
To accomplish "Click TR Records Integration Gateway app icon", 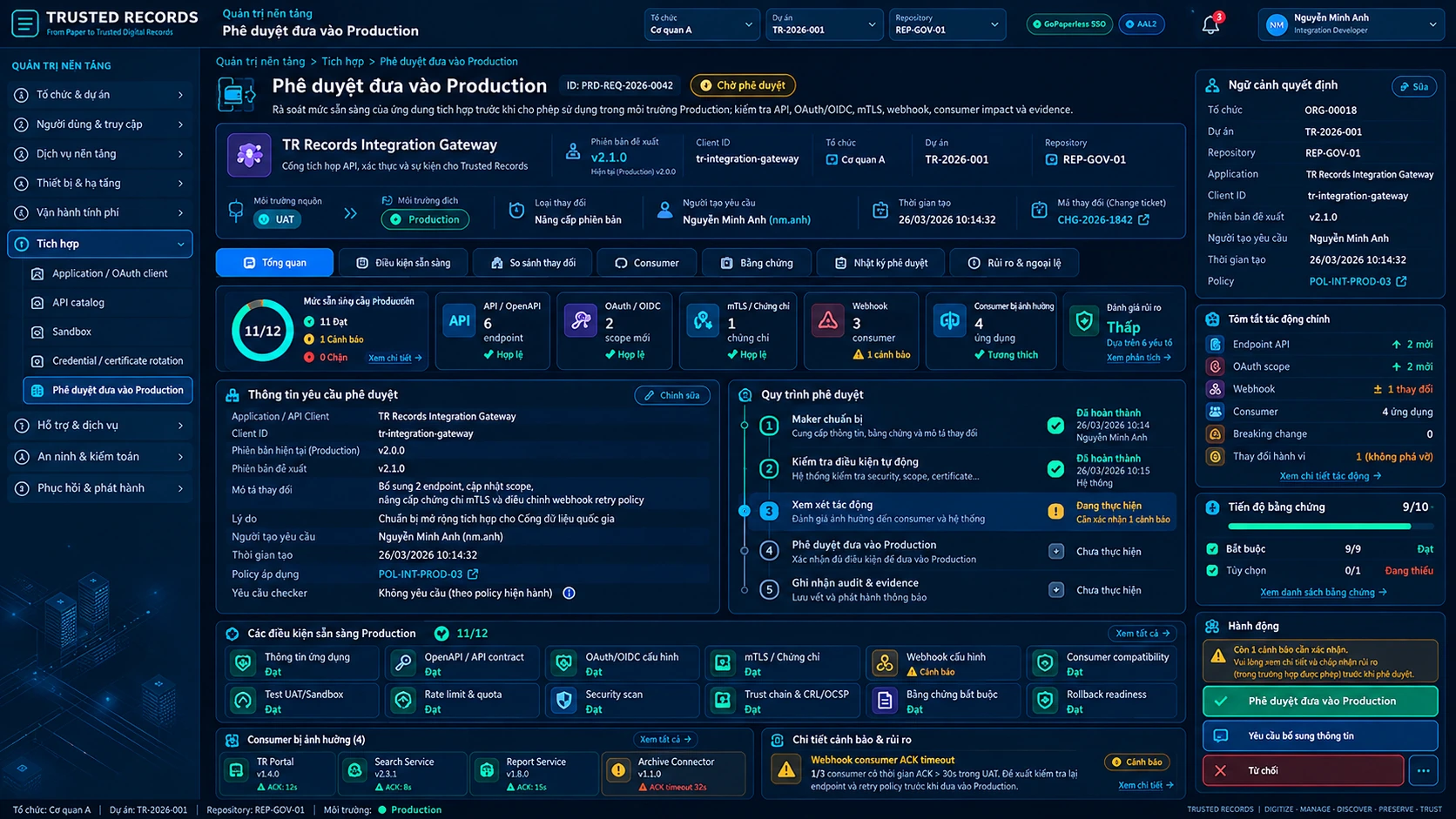I will (x=249, y=155).
